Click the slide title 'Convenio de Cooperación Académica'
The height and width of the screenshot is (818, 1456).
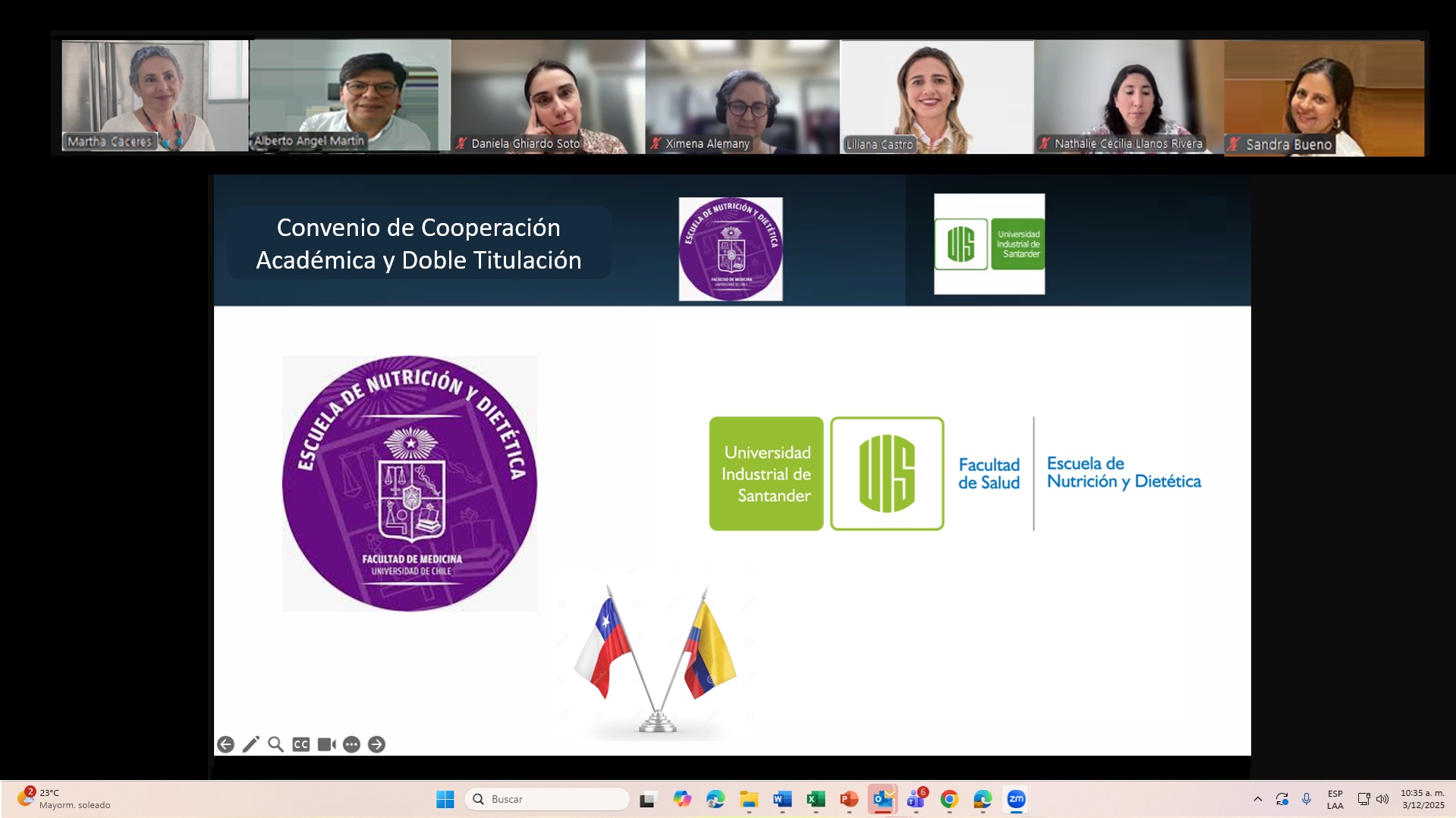419,244
